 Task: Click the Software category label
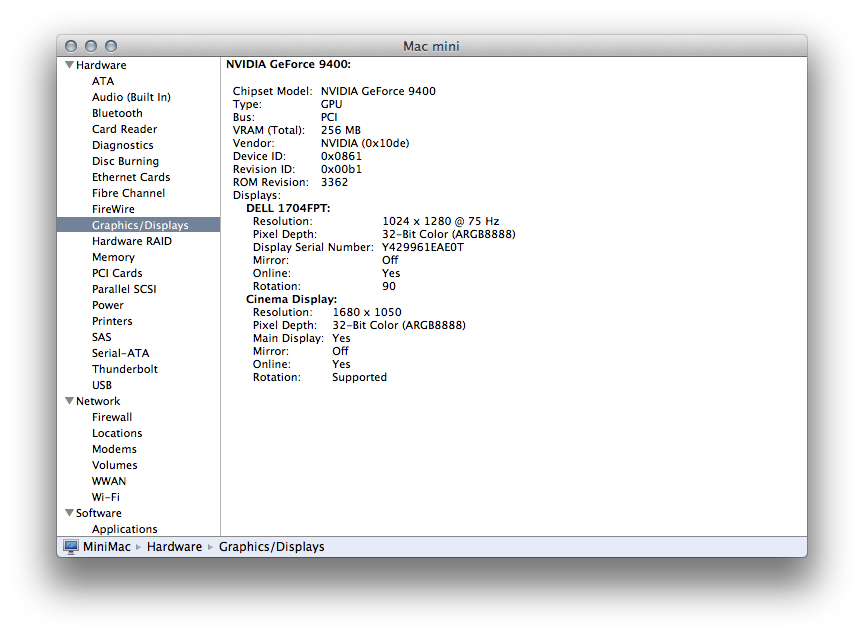point(99,513)
